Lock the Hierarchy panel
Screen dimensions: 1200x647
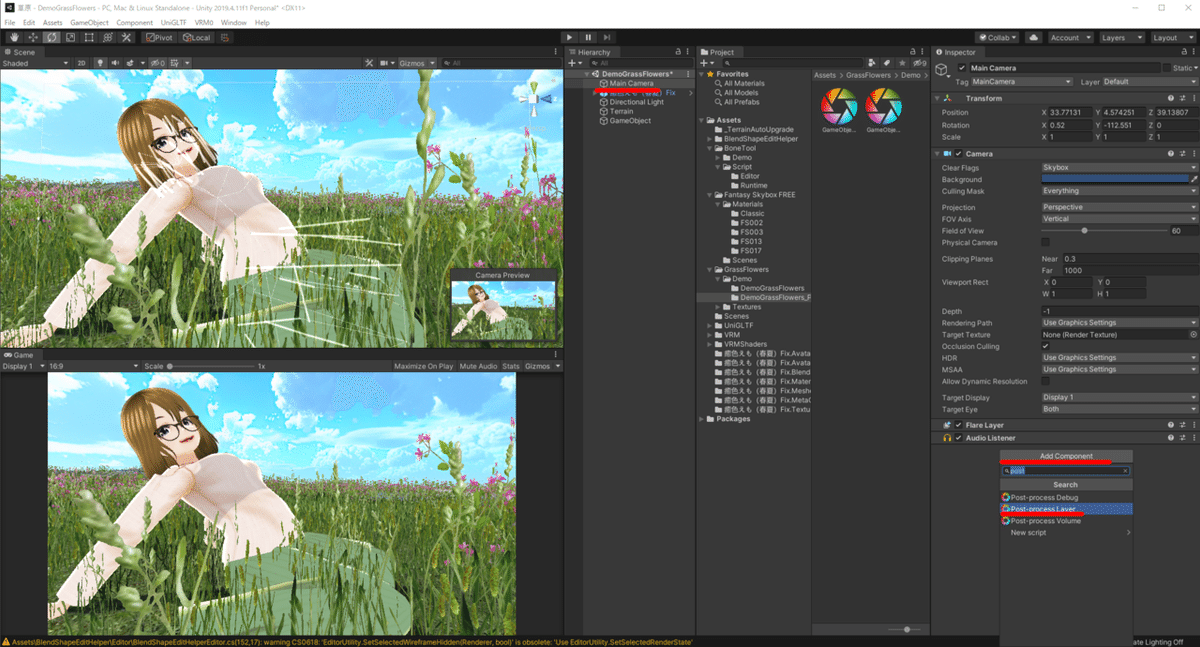(x=679, y=51)
